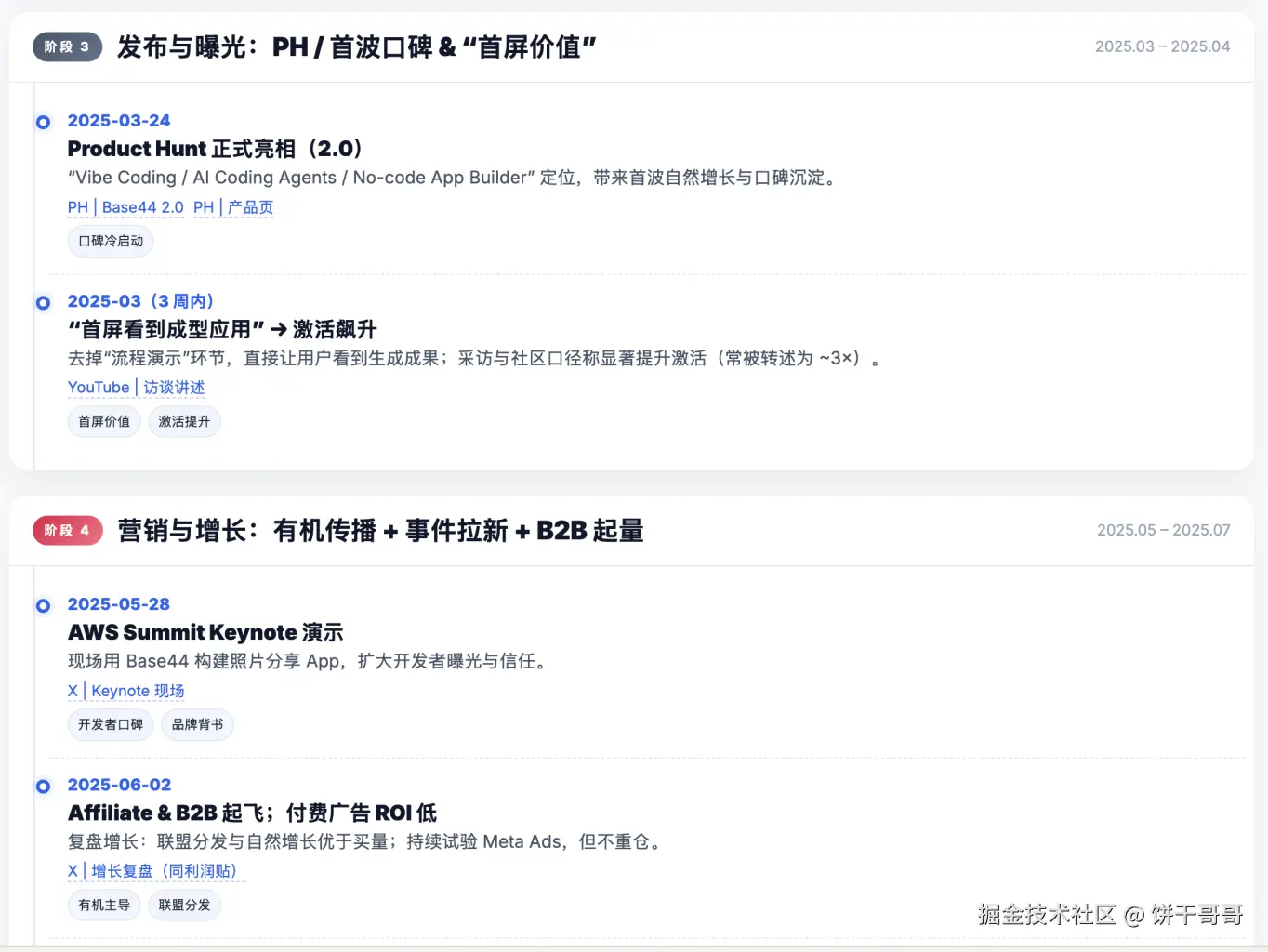This screenshot has width=1268, height=952.
Task: Open the "PH | Base44 2.0" link
Action: pyautogui.click(x=125, y=207)
